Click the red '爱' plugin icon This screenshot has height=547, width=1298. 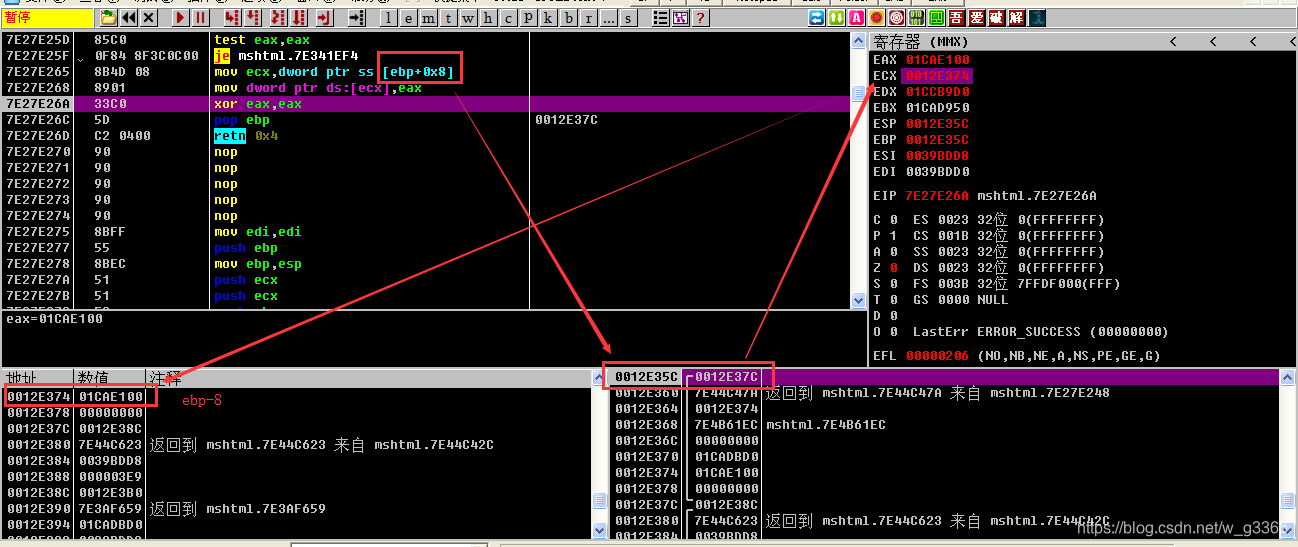[977, 17]
